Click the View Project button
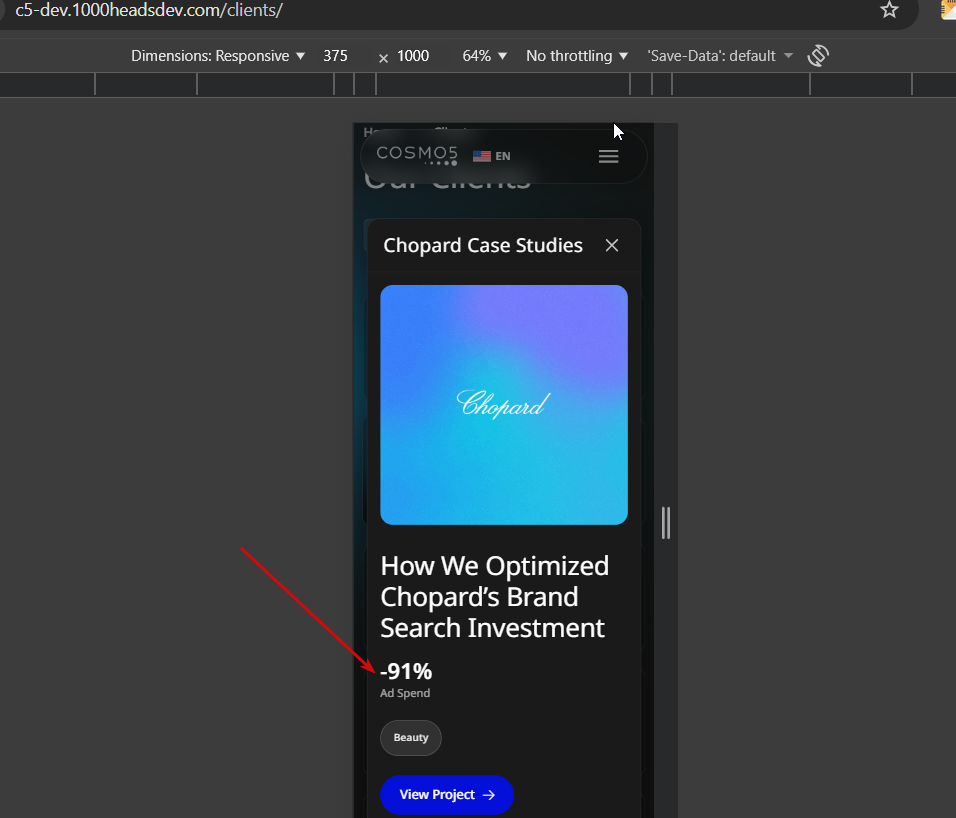Image resolution: width=956 pixels, height=818 pixels. click(447, 795)
